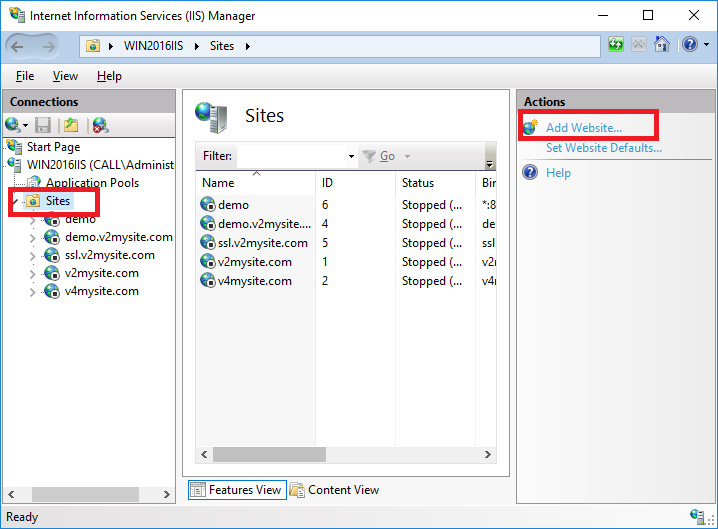
Task: Select v2mysite.com in Connections tree
Action: (102, 273)
